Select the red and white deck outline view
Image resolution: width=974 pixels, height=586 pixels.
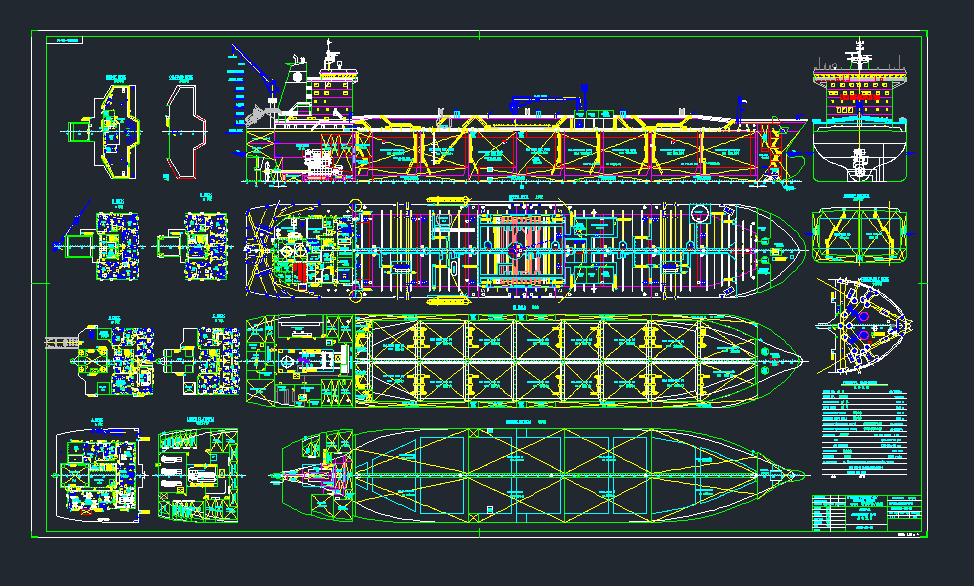point(185,130)
